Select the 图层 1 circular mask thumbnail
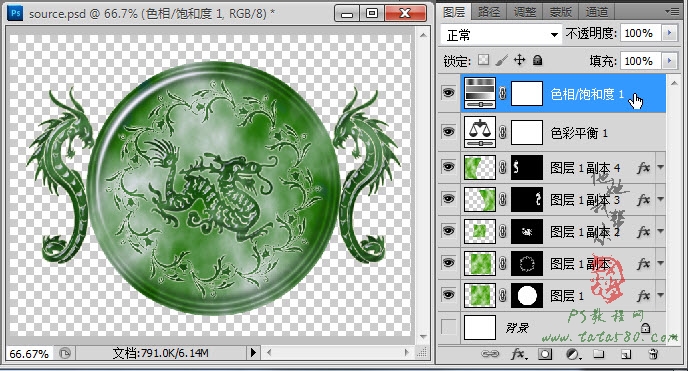 point(527,296)
